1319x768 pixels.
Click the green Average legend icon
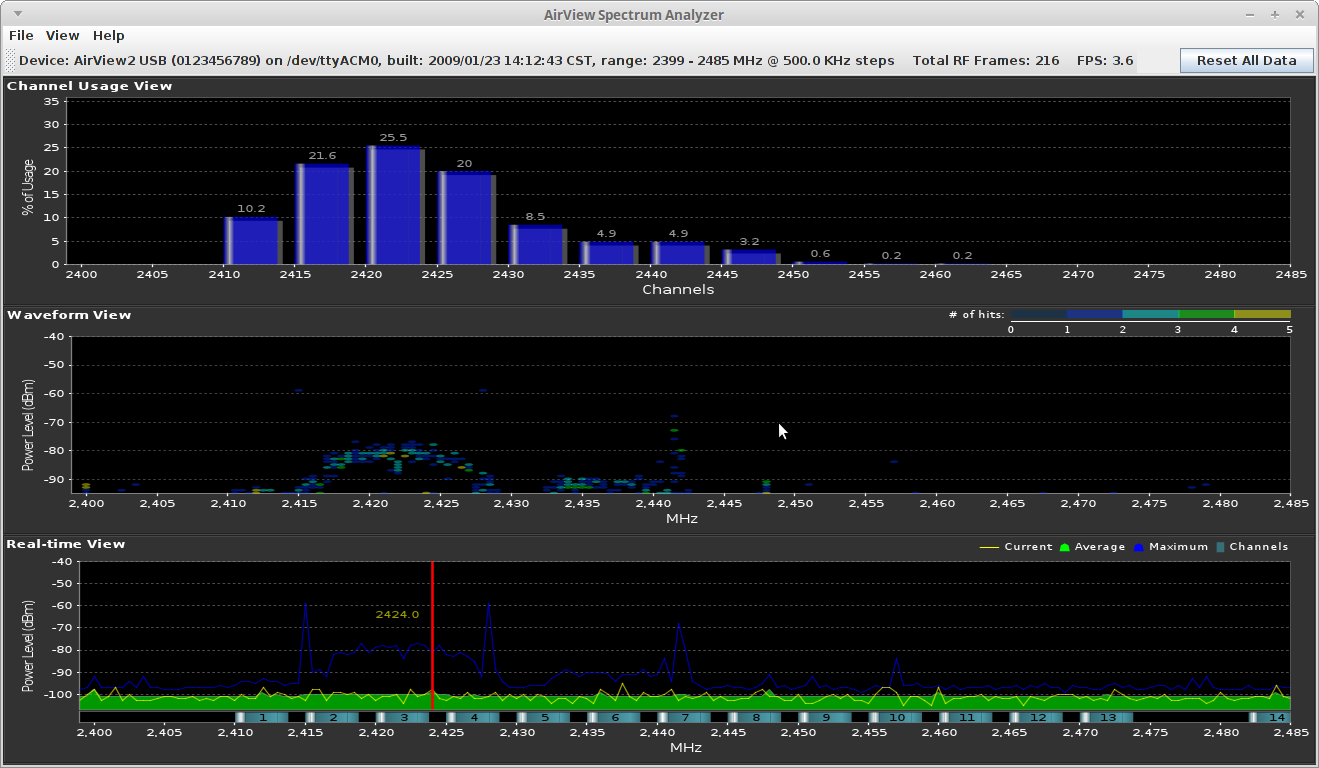(x=1065, y=547)
